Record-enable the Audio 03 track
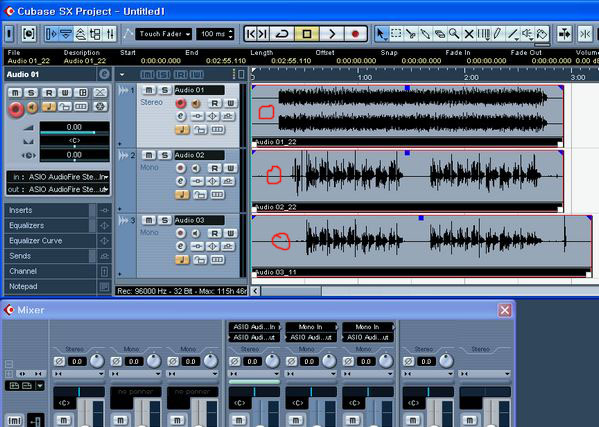Screen dimensions: 599x427 click(x=181, y=233)
